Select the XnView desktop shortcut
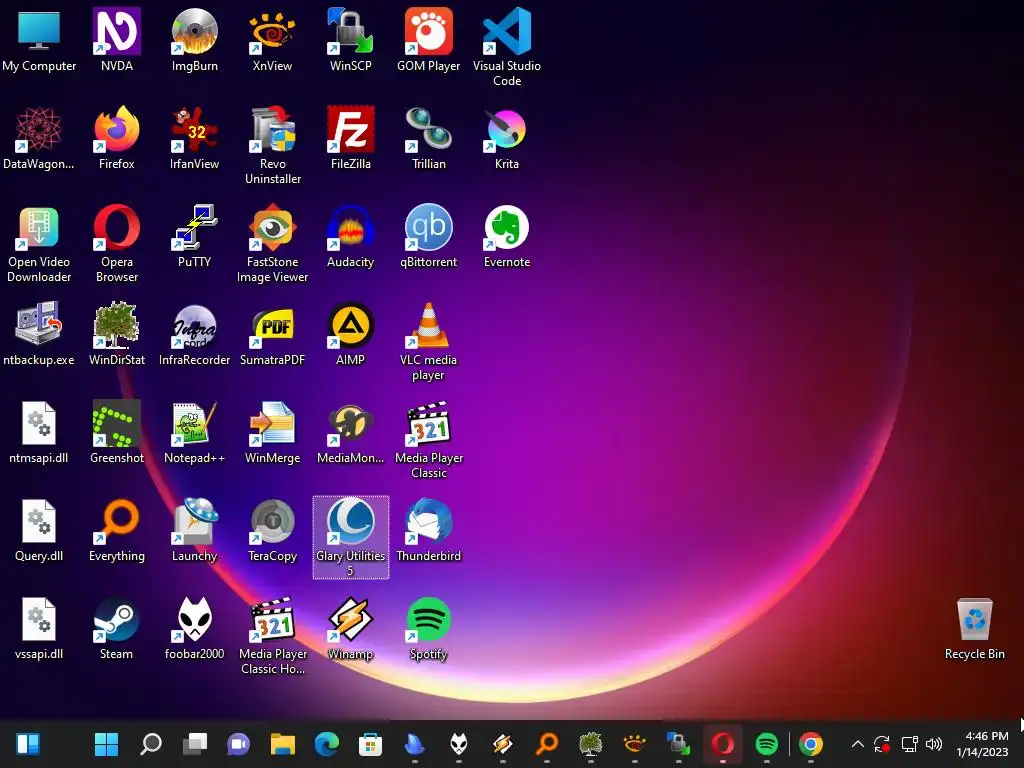 (x=272, y=39)
